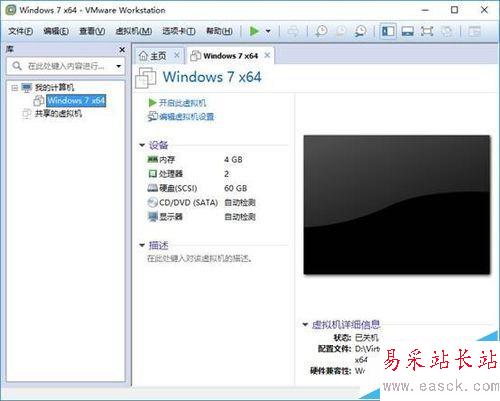The width and height of the screenshot is (500, 401).
Task: Maximize the VMware Workstation window
Action: 454,10
